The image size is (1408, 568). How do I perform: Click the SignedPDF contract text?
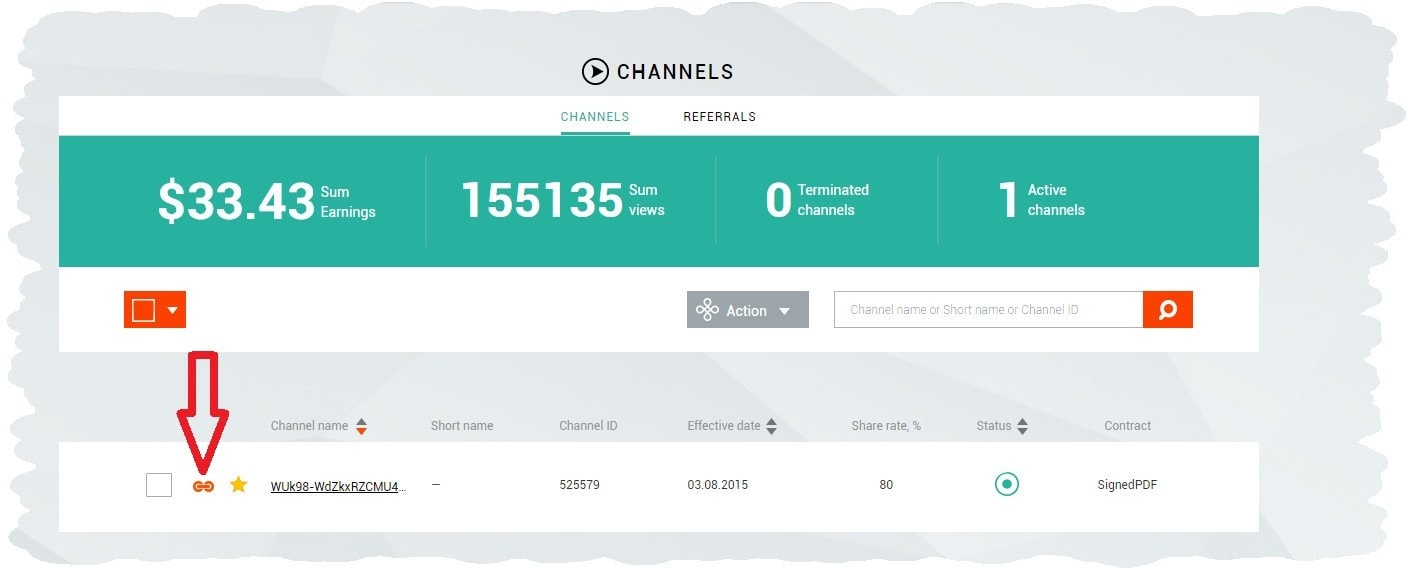(x=1127, y=485)
